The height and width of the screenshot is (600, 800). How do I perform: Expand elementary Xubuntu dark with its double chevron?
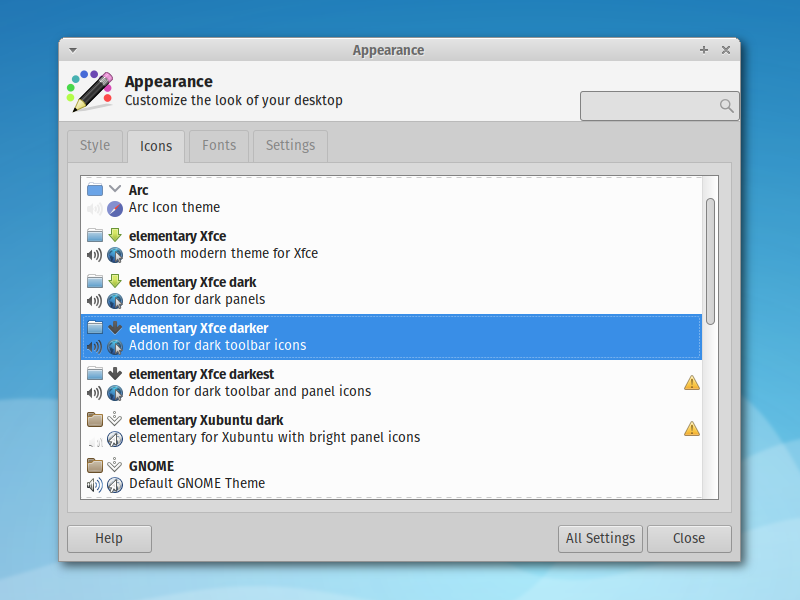(x=115, y=418)
